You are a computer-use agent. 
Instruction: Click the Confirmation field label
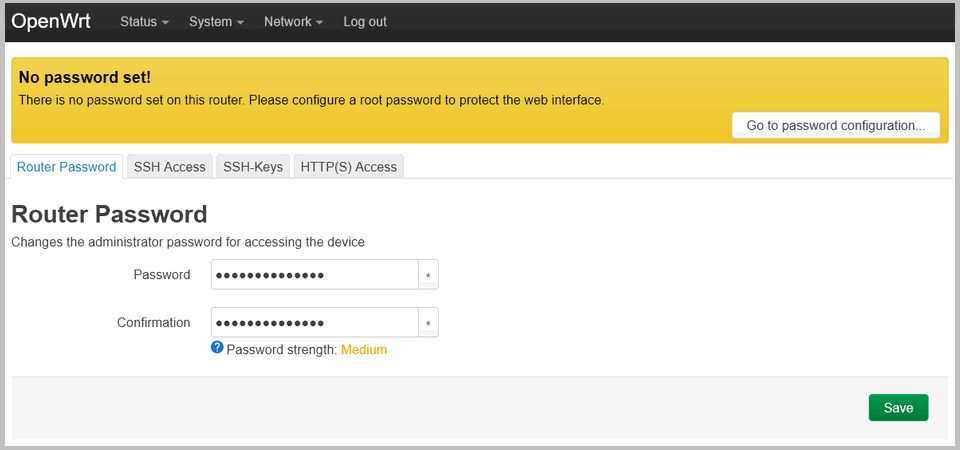click(x=153, y=323)
